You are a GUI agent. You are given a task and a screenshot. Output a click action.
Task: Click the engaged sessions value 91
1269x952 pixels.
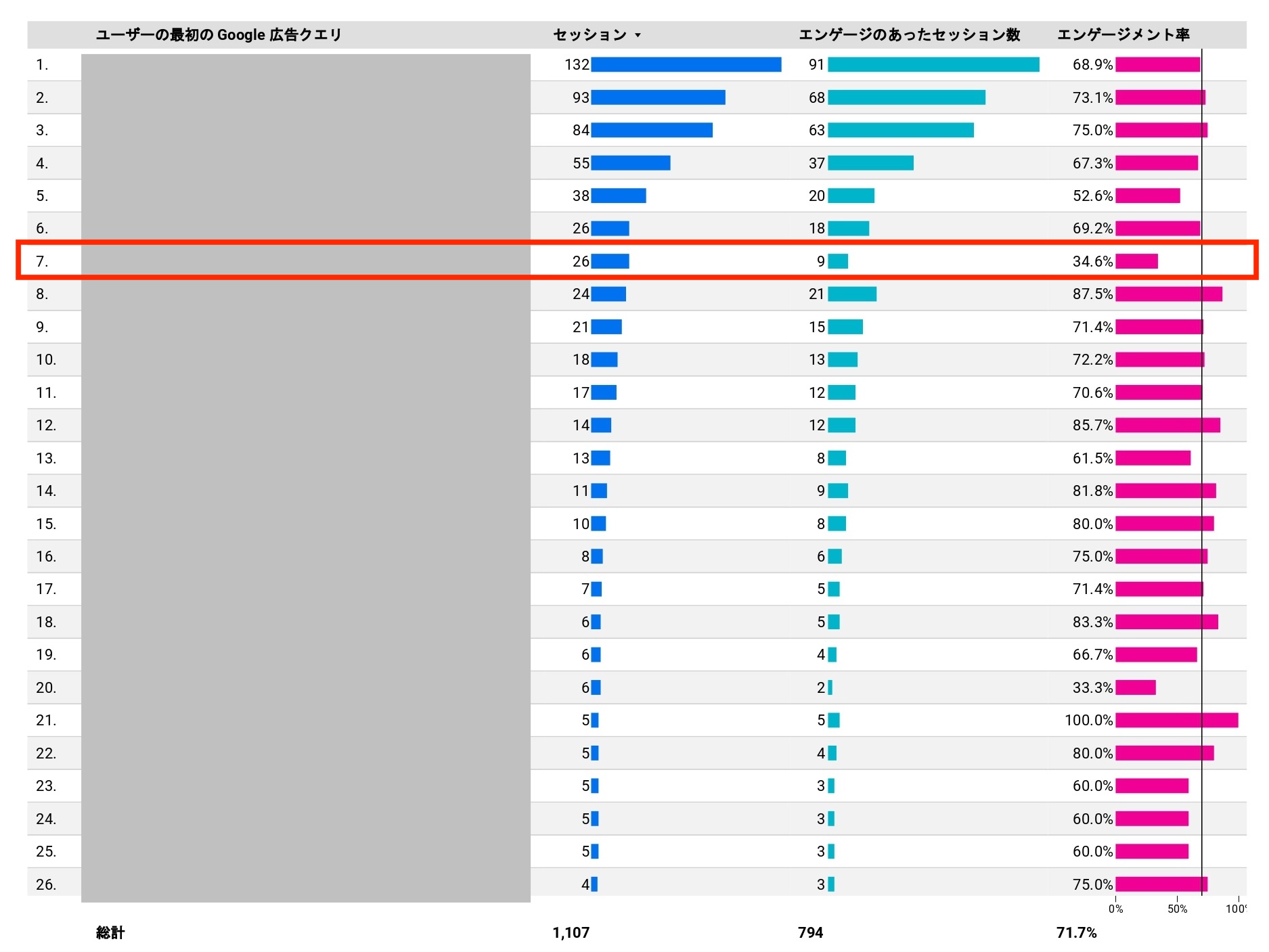click(816, 65)
